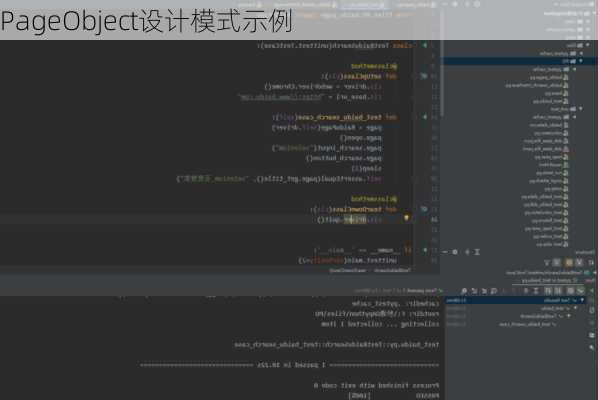Select test_baidu_search_case in test results
This screenshot has height=400, width=598.
(527, 324)
